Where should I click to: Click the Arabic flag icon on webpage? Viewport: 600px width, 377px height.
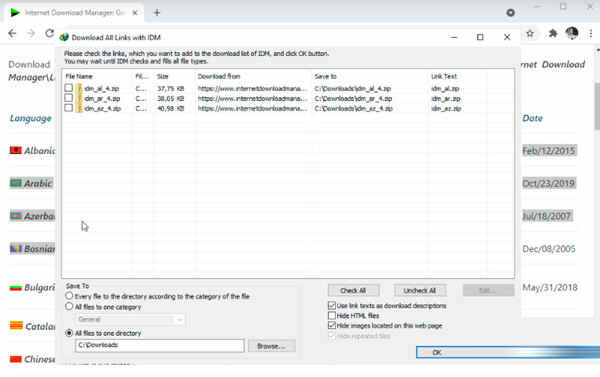tap(15, 183)
